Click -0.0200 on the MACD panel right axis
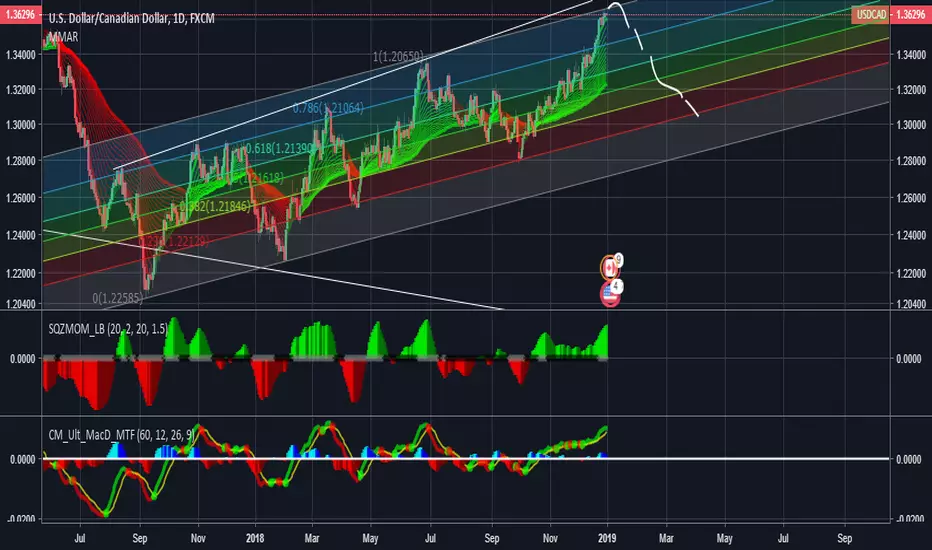This screenshot has height=550, width=932. coord(909,519)
